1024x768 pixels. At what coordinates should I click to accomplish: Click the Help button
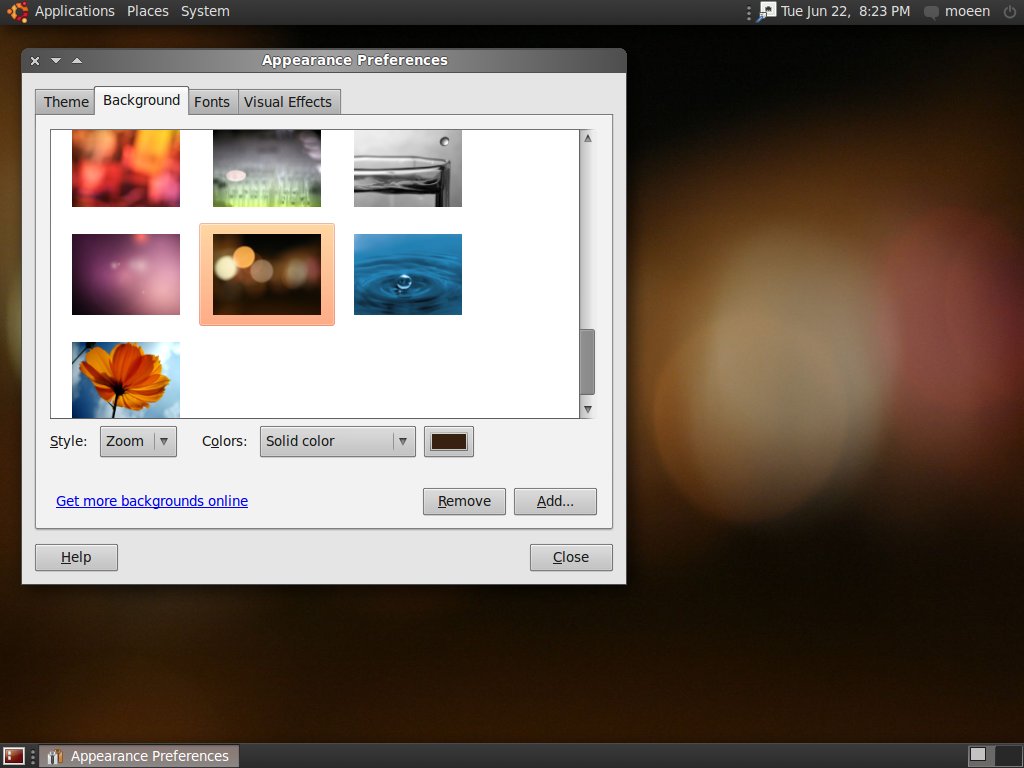76,557
